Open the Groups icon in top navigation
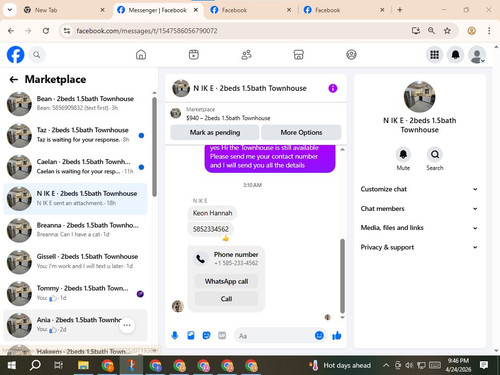This screenshot has width=500, height=375. coord(351,55)
